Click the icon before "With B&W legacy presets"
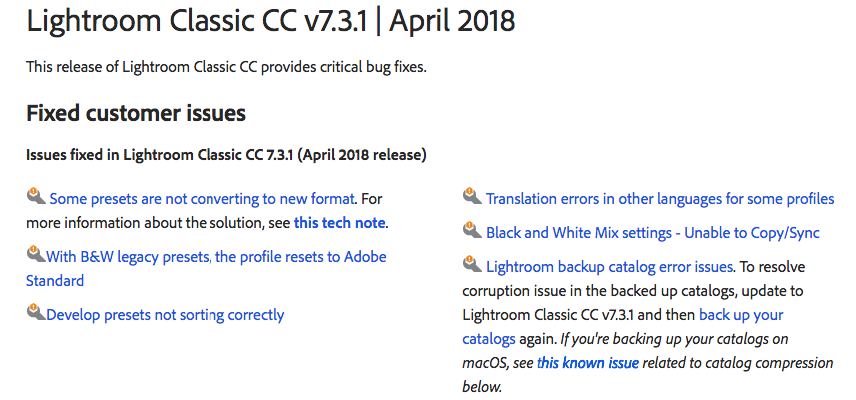This screenshot has width=856, height=400. point(35,255)
